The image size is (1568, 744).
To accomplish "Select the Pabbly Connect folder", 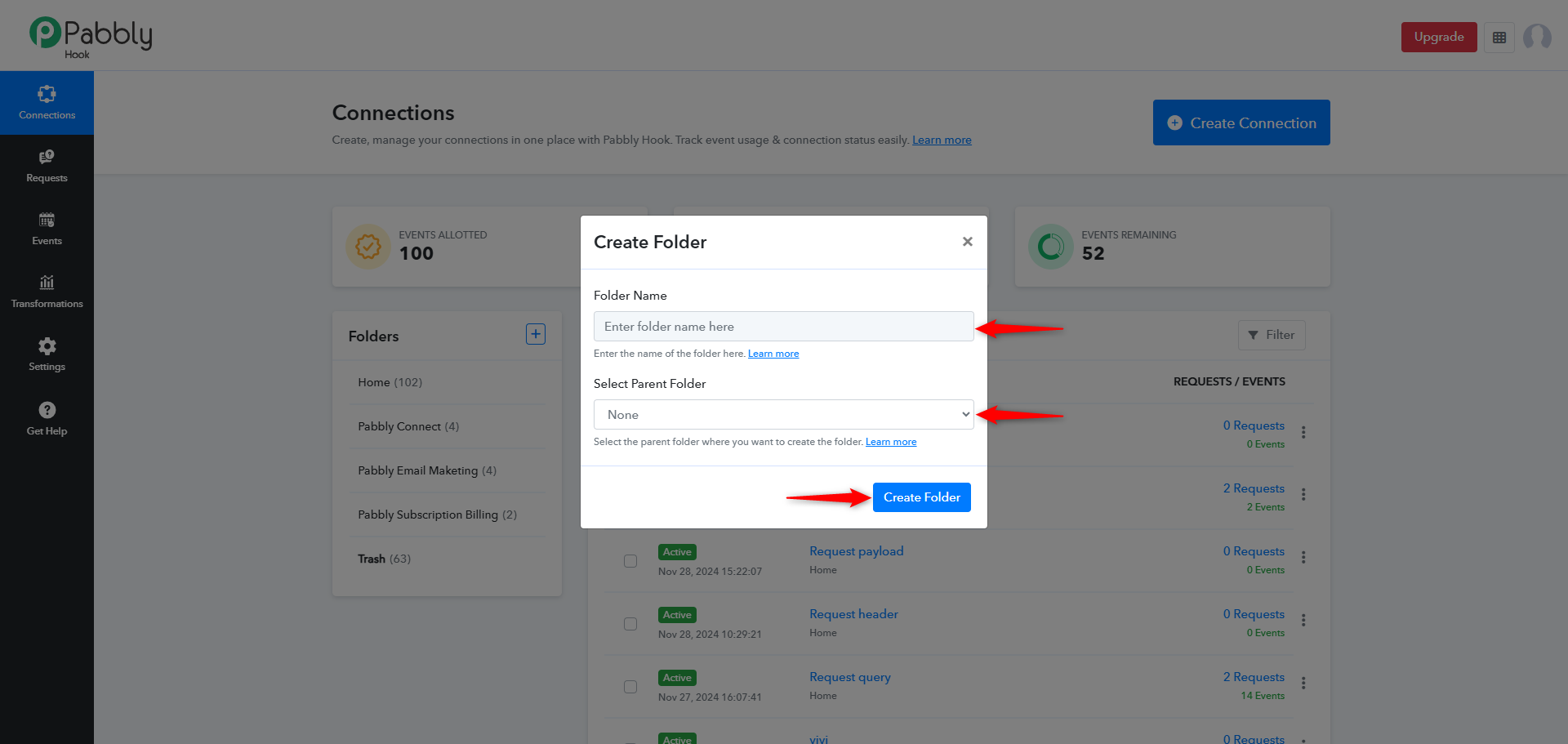I will click(x=408, y=426).
